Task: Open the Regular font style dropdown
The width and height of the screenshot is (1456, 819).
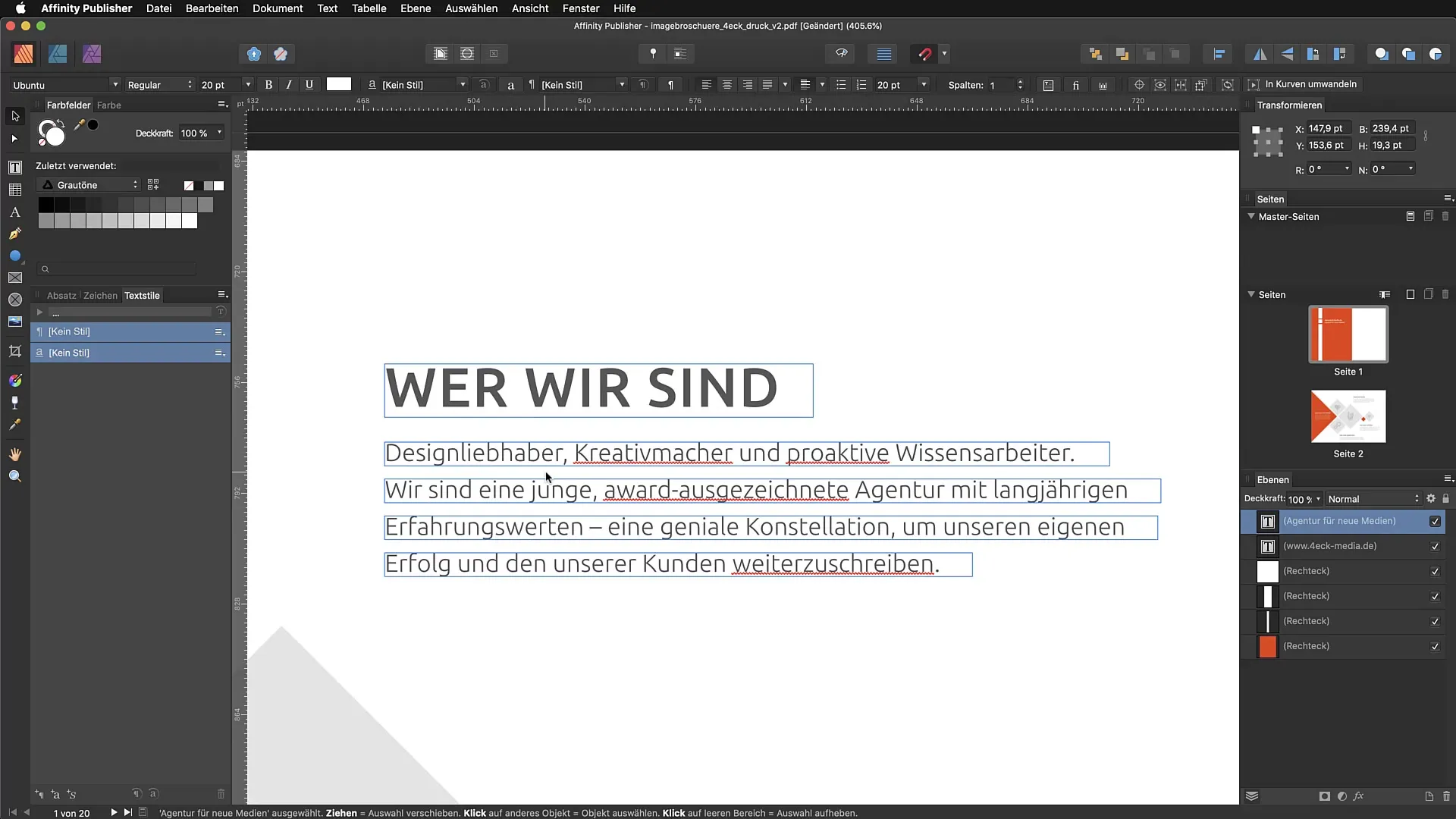Action: click(159, 85)
